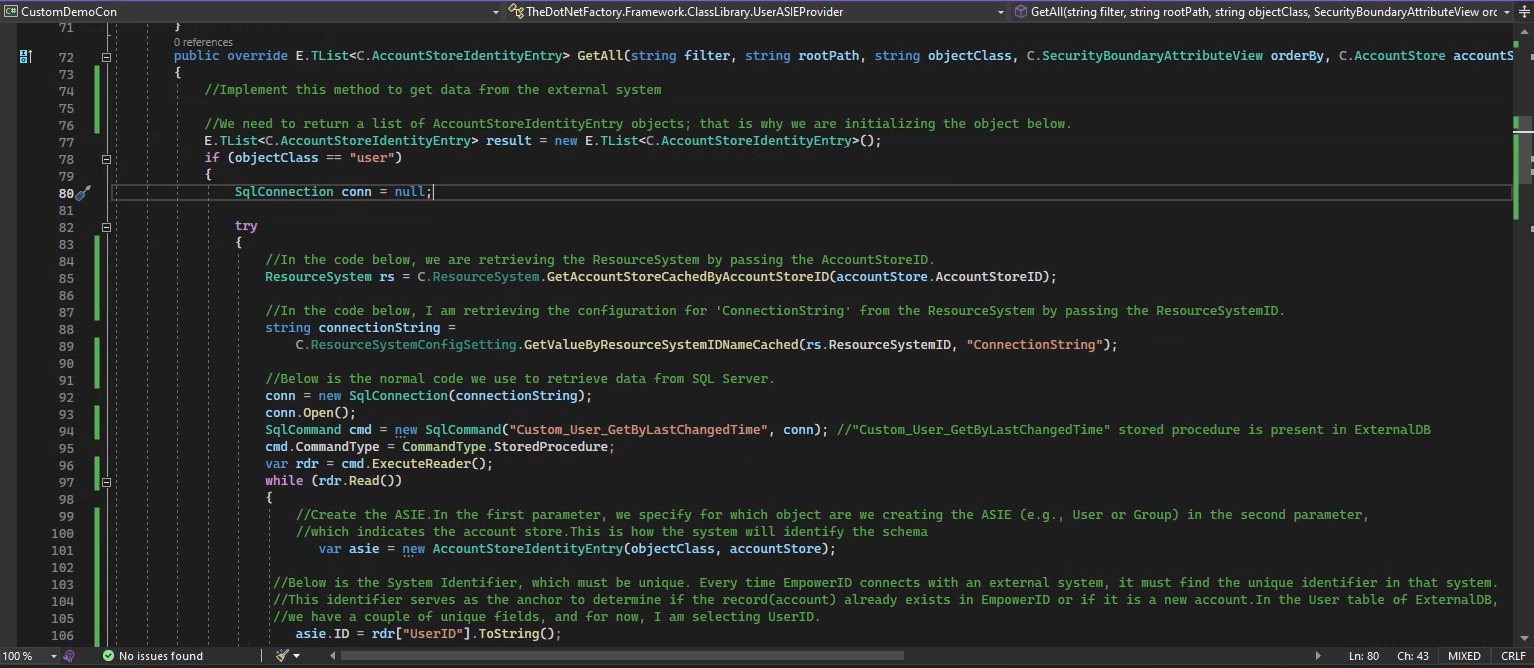This screenshot has height=668, width=1534.
Task: Click the class icon beside UserASIEProvider
Action: point(516,11)
